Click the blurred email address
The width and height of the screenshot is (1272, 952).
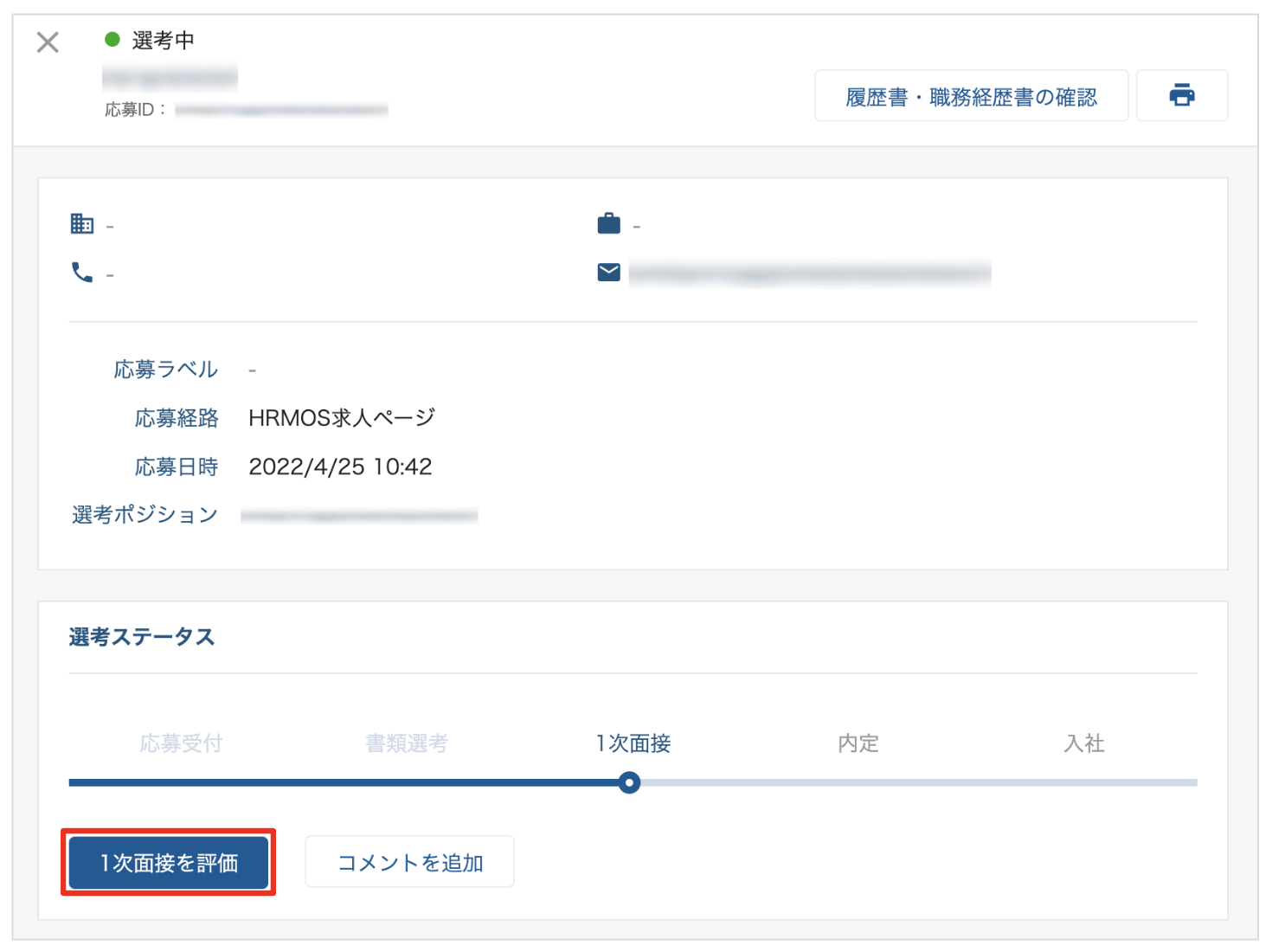pyautogui.click(x=809, y=273)
